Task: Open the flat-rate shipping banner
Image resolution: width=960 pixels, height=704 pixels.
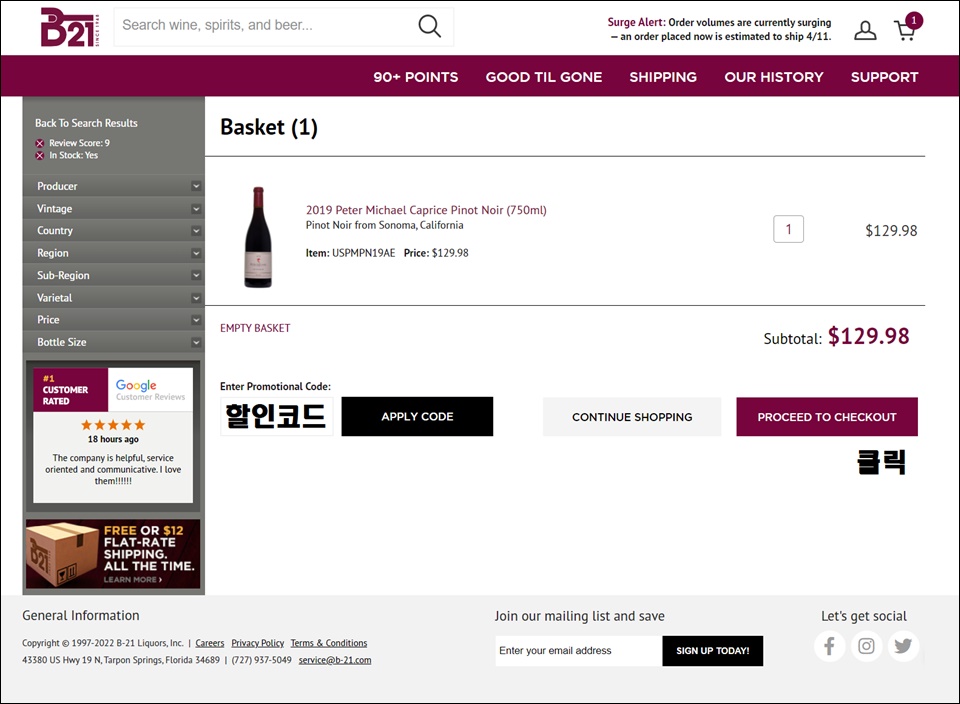Action: click(x=113, y=554)
